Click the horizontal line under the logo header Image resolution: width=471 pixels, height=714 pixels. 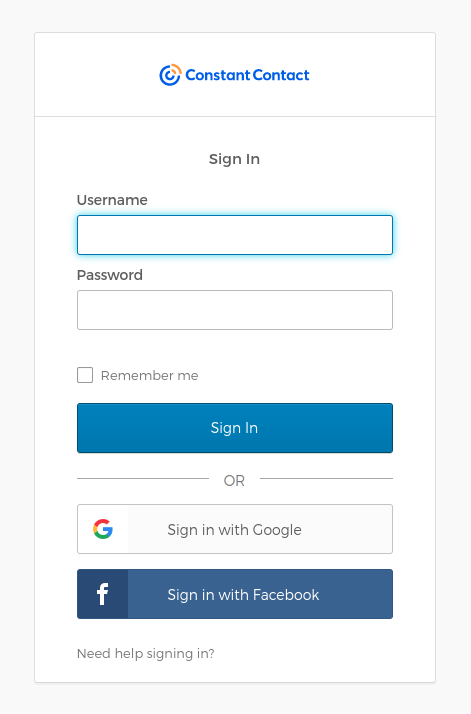(235, 117)
